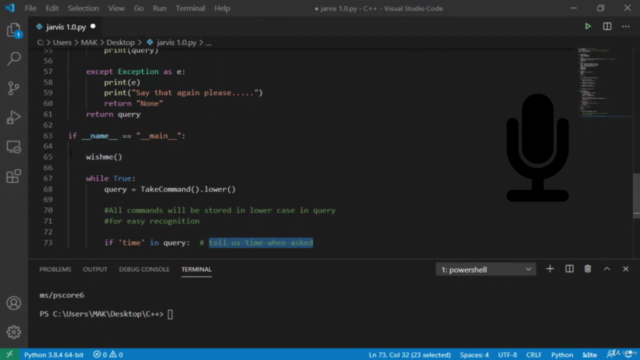
Task: Click highlighted comment 'tell us time when asked'
Action: [x=261, y=243]
